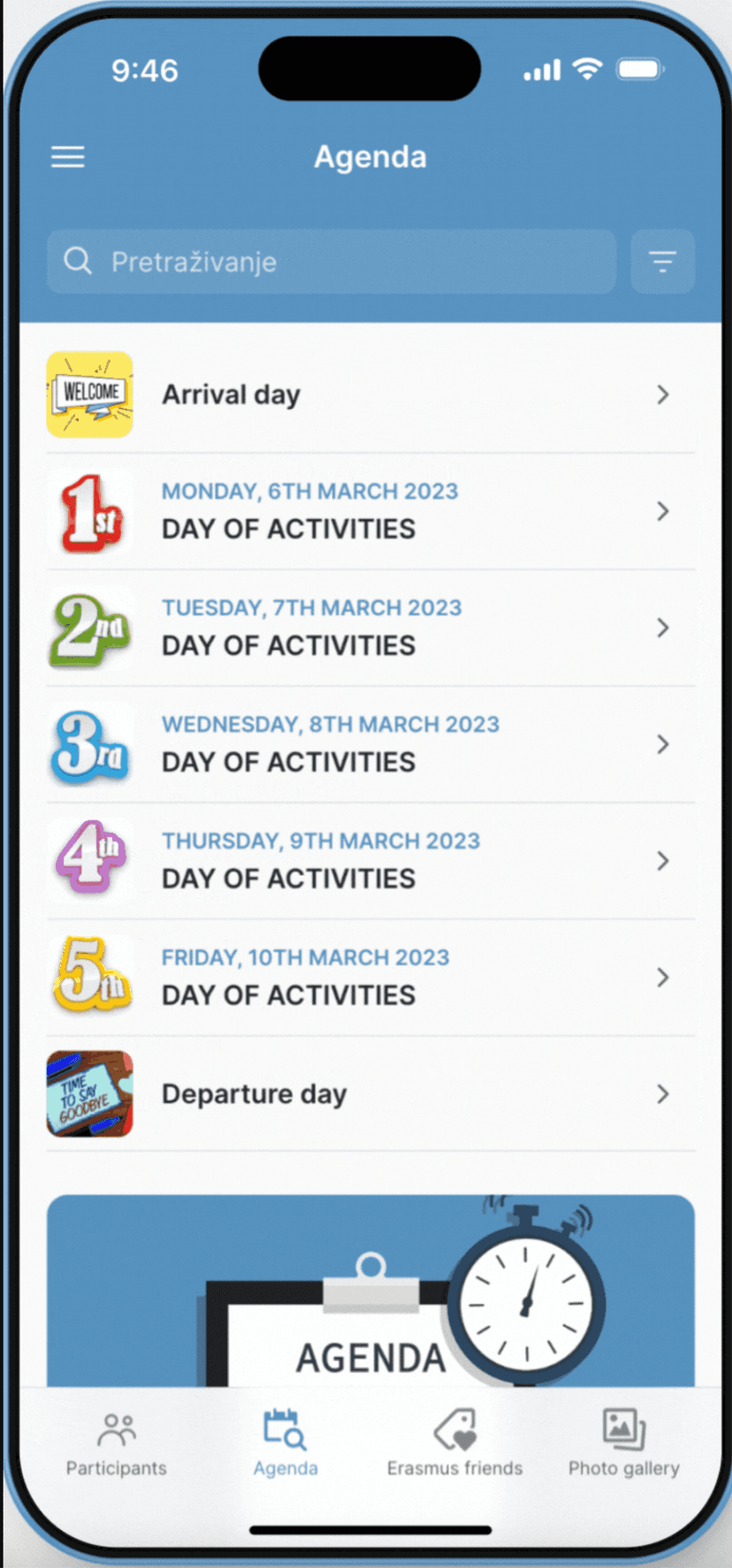This screenshot has width=732, height=1568.
Task: Switch to the Erasmus friends tab
Action: pyautogui.click(x=454, y=1444)
